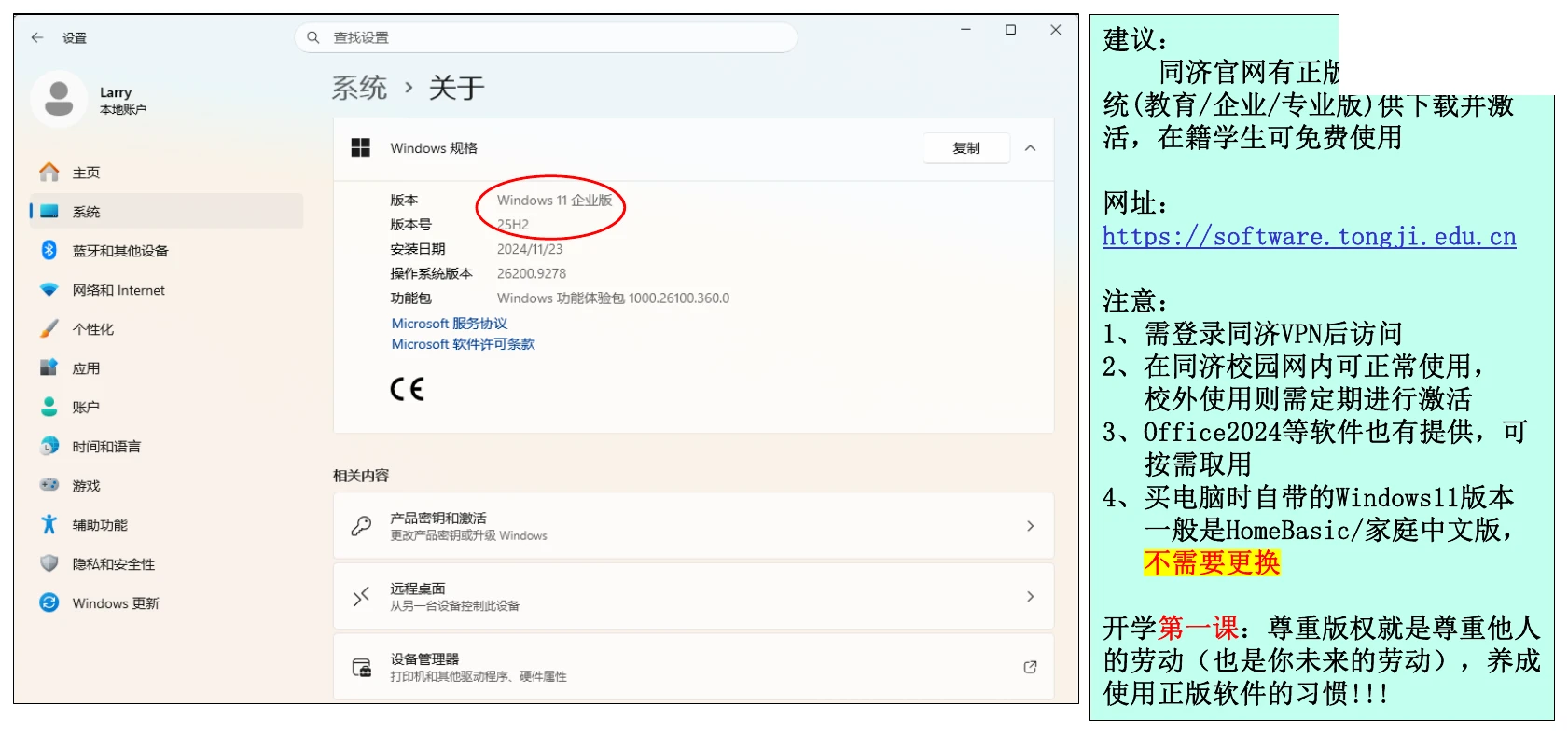Screen dimensions: 1568x734
Task: Maximize the Settings window
Action: [x=1010, y=30]
